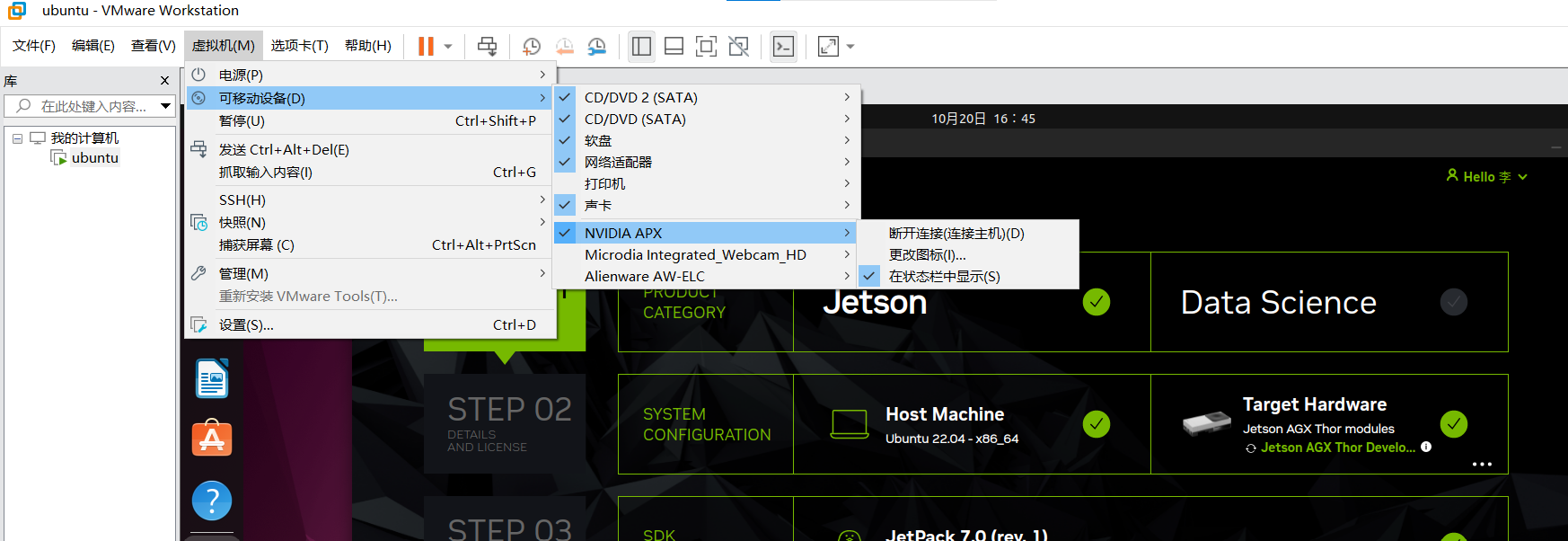1568x541 pixels.
Task: Choose 更改图标(I)... submenu entry
Action: tap(968, 254)
